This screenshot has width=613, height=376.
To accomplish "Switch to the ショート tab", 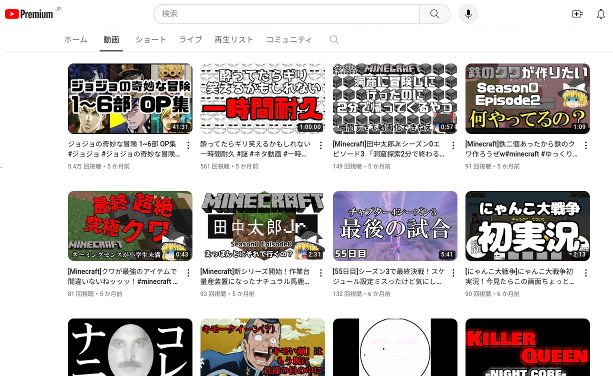I will [151, 39].
